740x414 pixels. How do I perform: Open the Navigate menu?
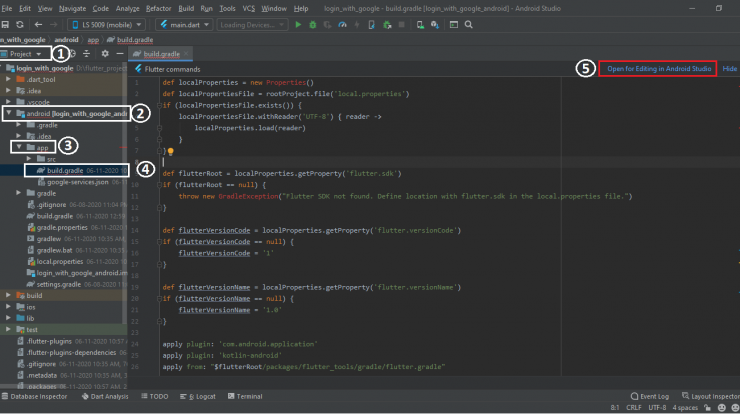72,8
